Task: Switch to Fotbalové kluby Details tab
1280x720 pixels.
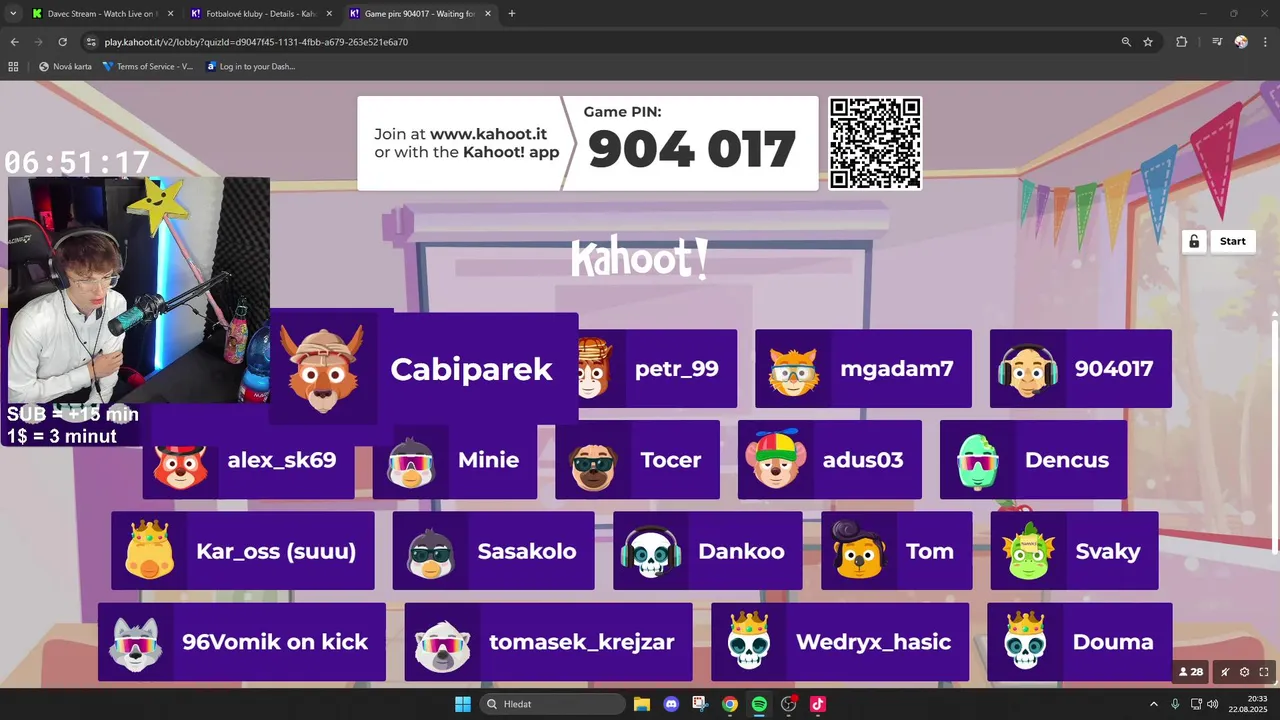Action: point(260,14)
